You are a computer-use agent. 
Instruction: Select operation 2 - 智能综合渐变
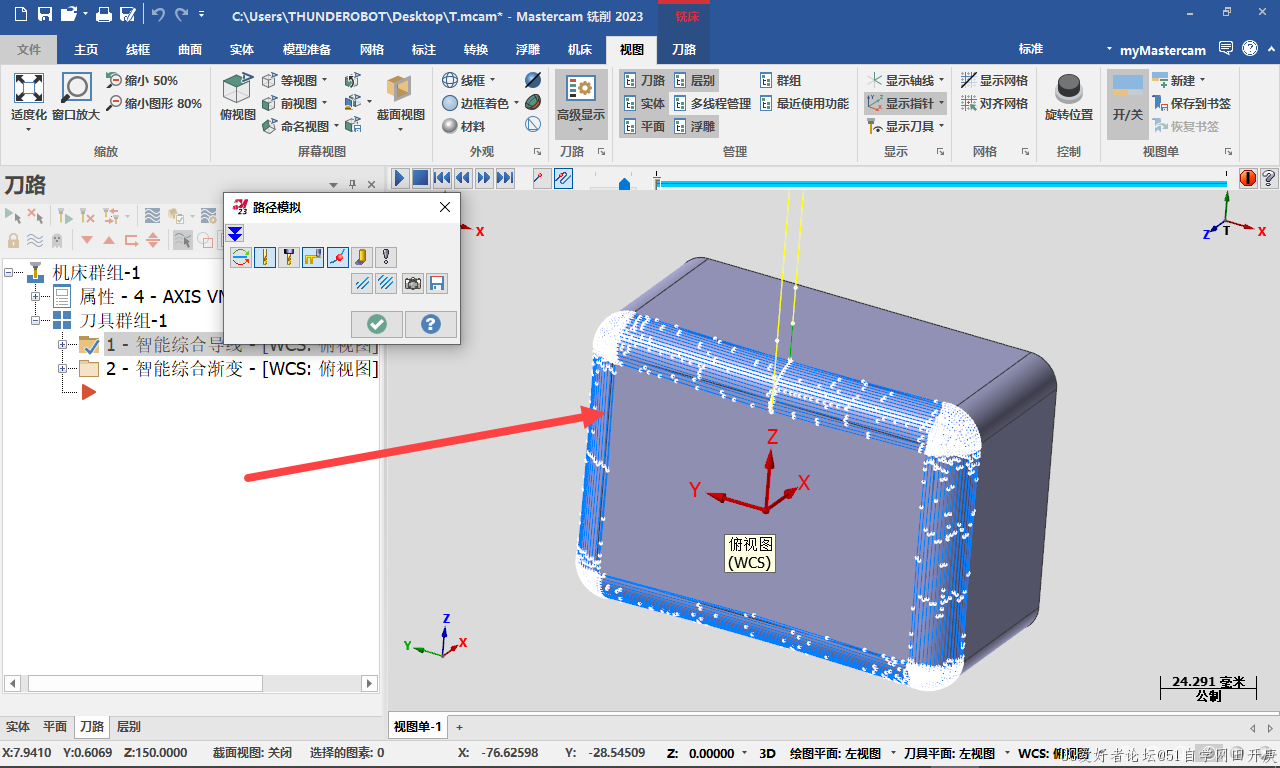point(242,368)
